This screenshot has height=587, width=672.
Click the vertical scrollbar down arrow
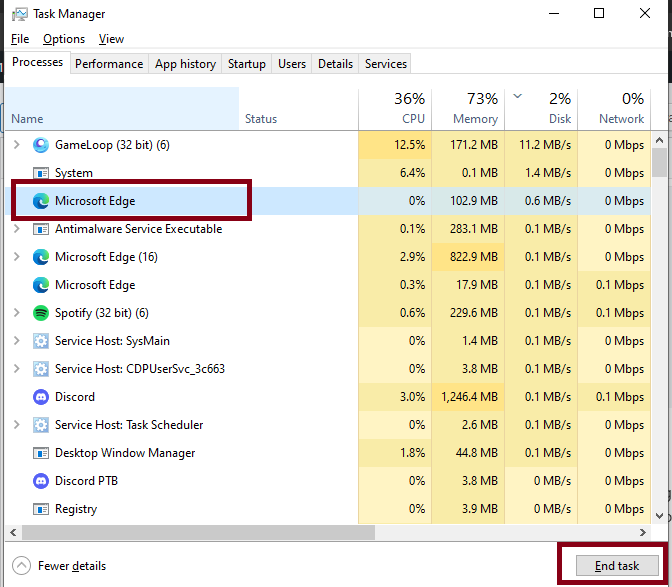coord(659,516)
